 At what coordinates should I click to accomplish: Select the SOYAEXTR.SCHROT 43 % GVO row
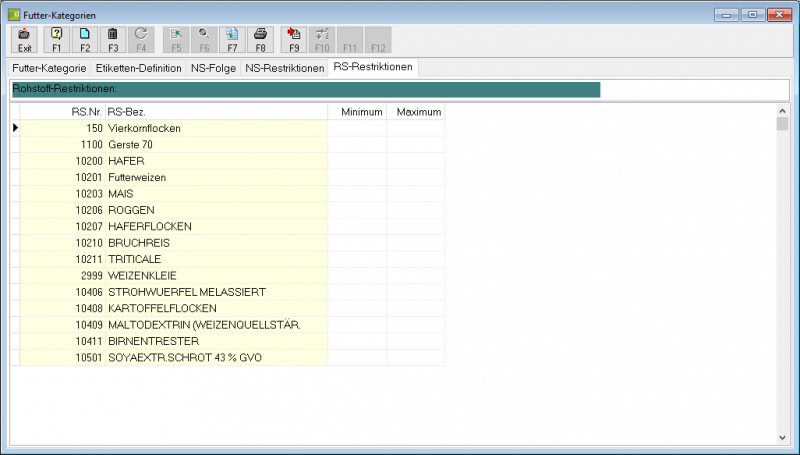tap(228, 357)
